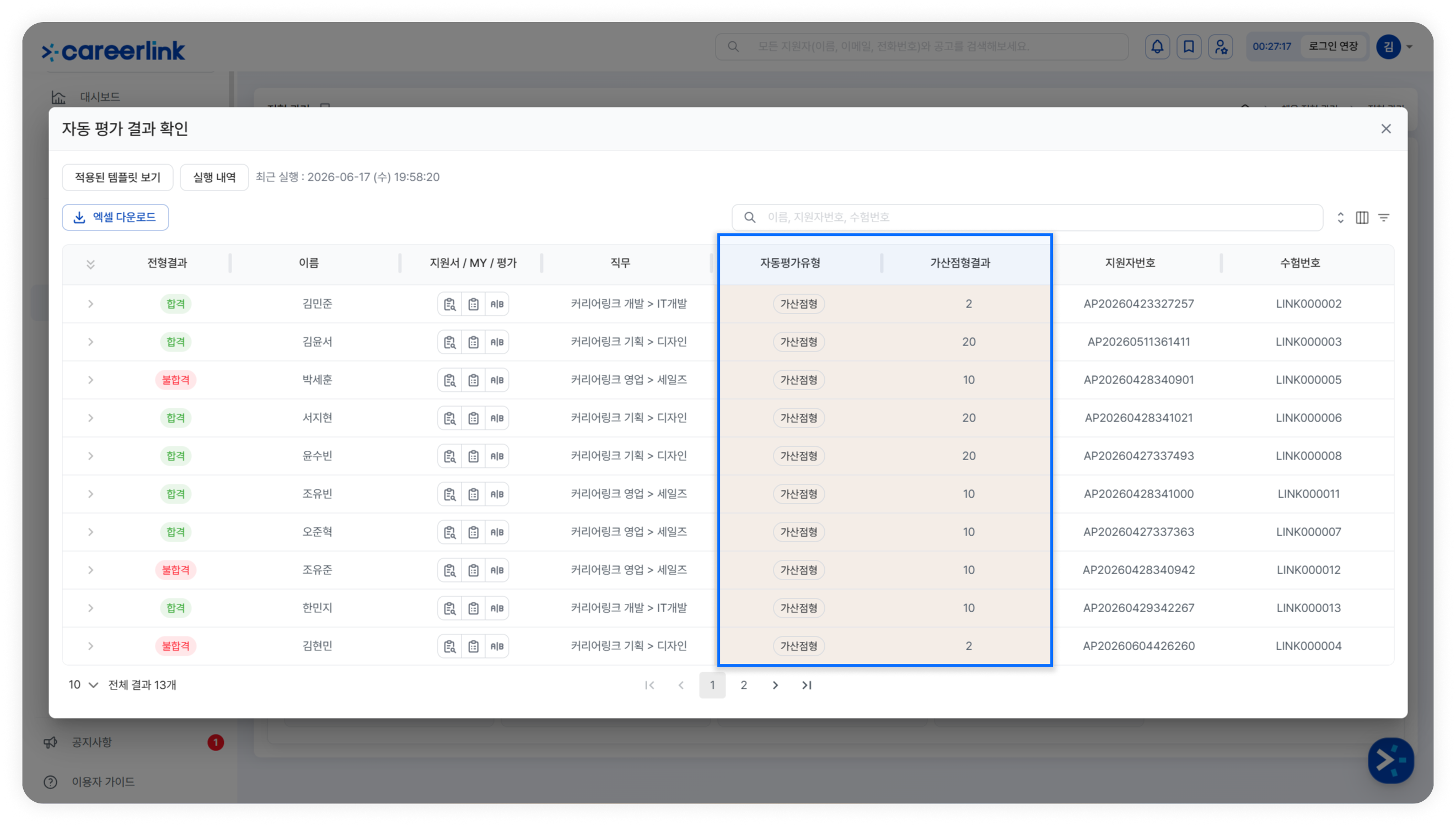Open 박세훈's A|B evaluation icon

pos(497,380)
